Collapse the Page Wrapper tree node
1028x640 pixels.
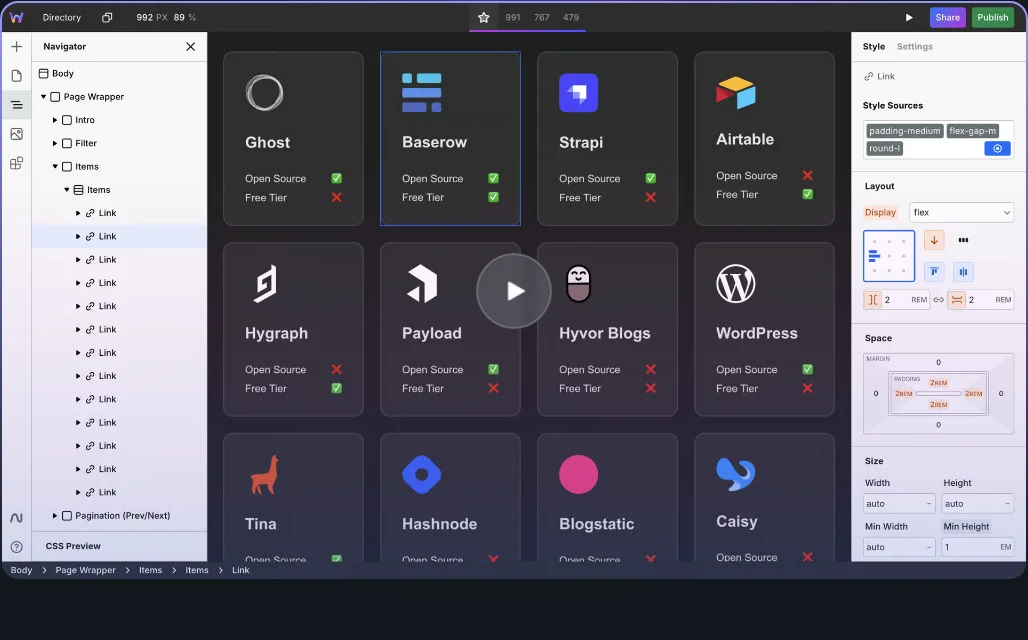pos(44,96)
